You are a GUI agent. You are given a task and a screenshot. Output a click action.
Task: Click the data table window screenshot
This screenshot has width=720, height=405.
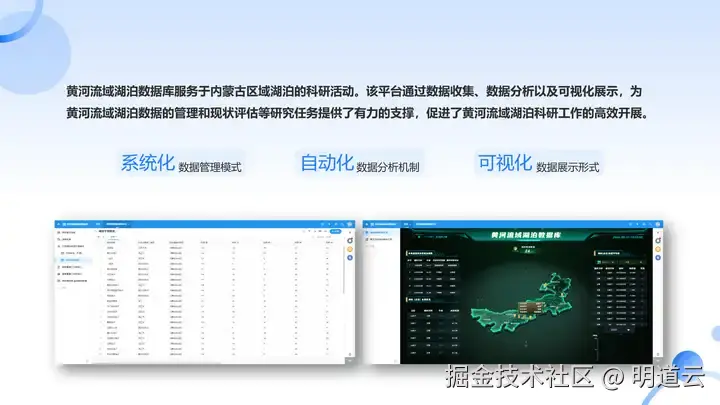click(x=205, y=292)
